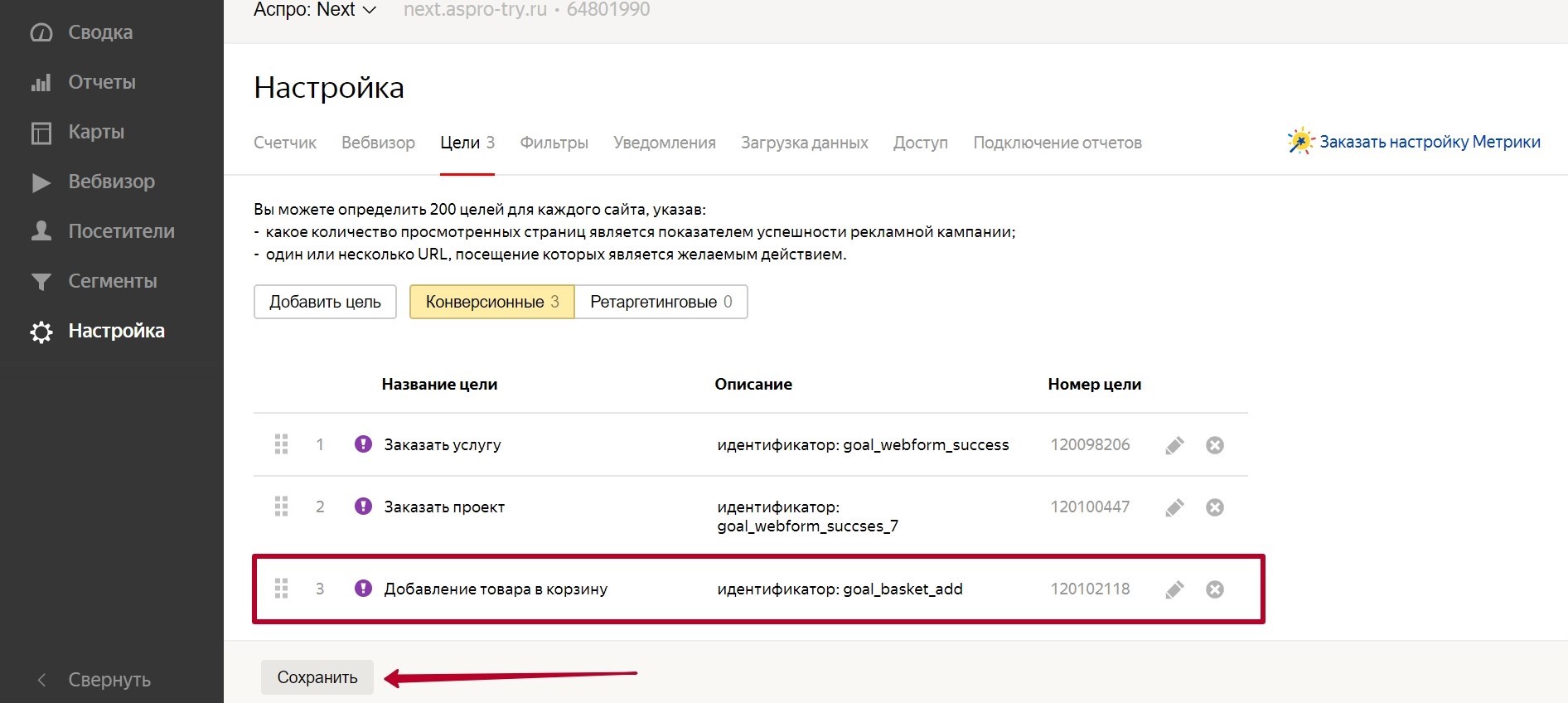Switch to the Фильтры tab

pos(554,143)
